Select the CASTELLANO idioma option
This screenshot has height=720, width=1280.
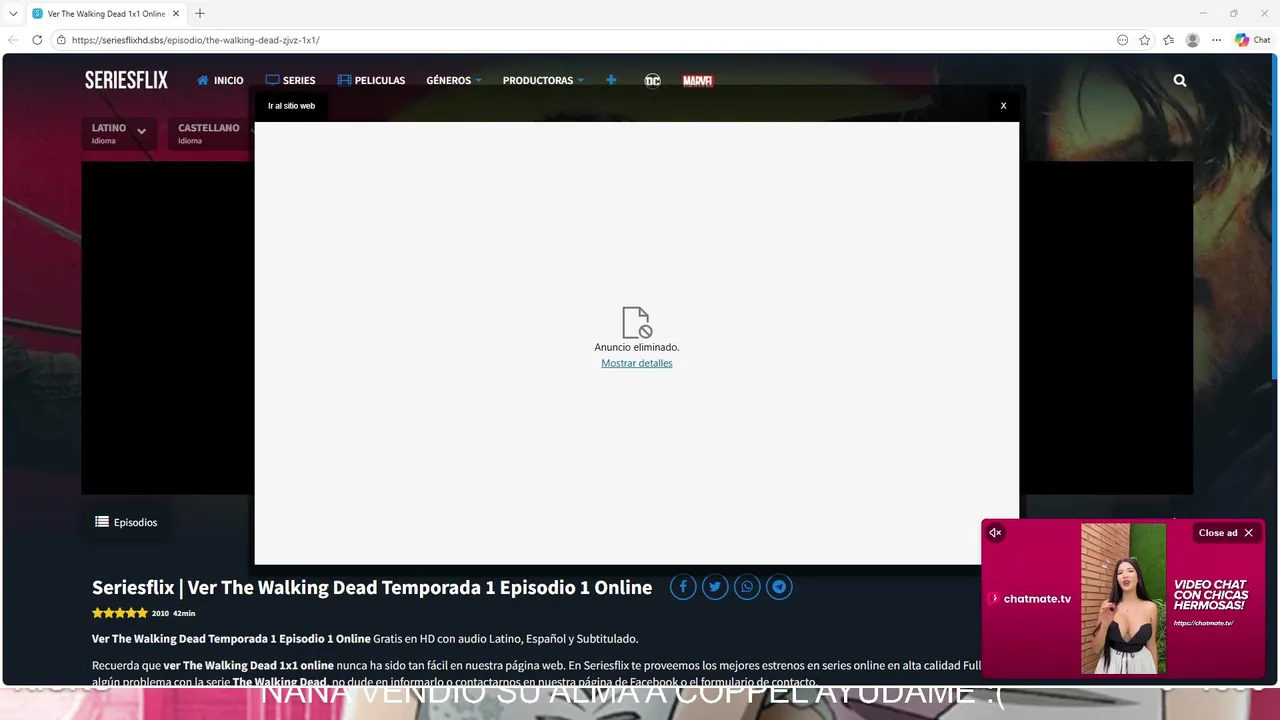click(x=209, y=133)
